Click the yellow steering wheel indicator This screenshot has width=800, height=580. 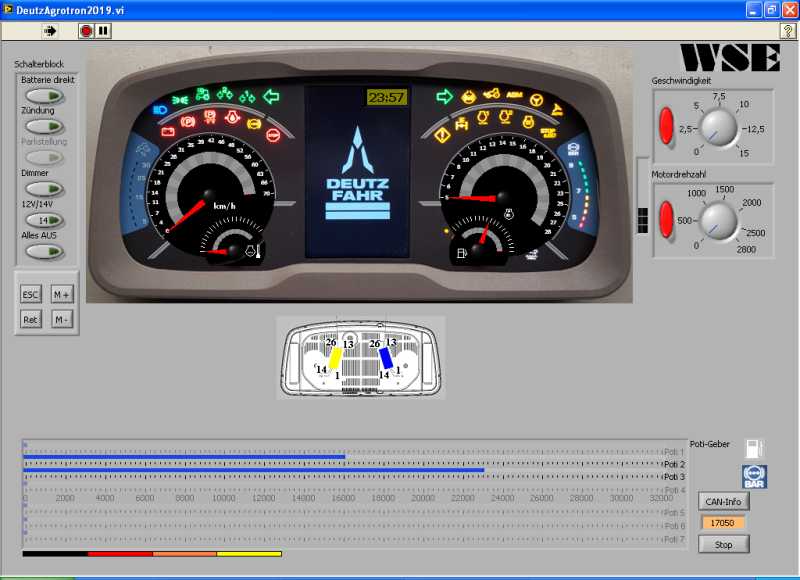536,100
